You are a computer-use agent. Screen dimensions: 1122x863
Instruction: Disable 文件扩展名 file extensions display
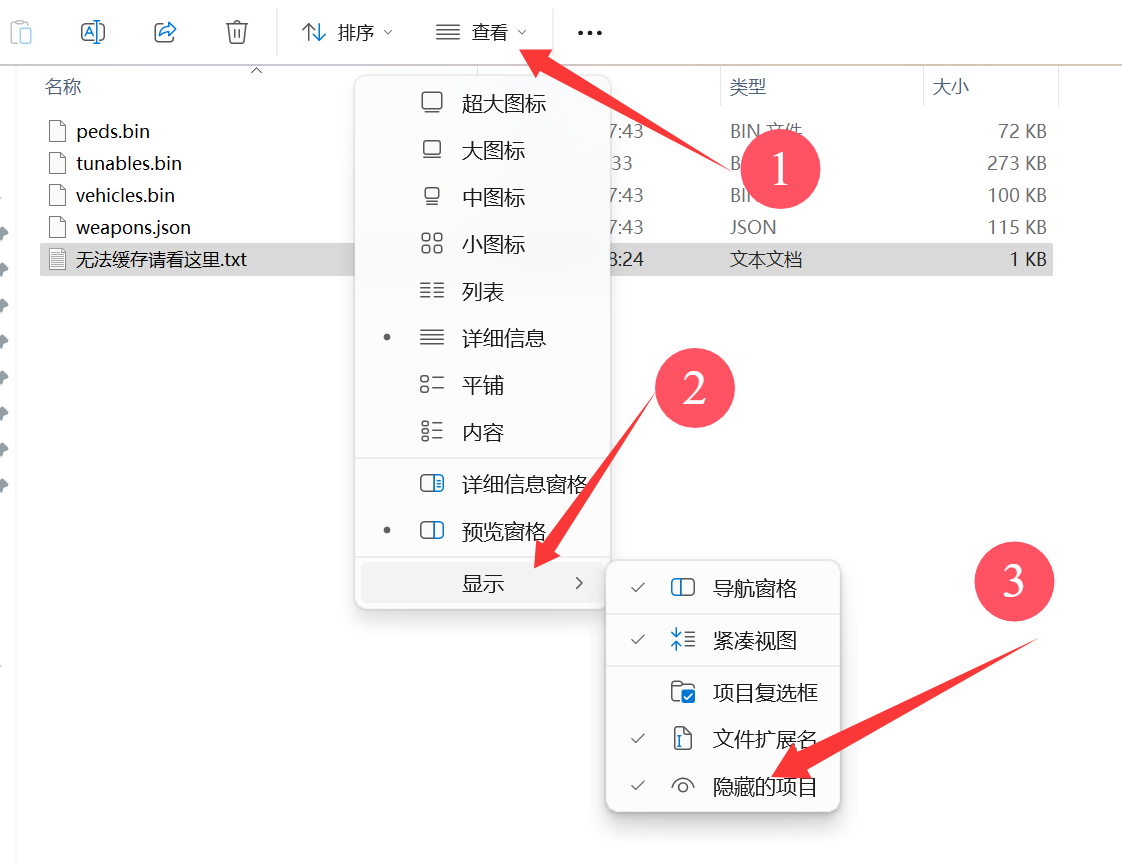click(x=764, y=739)
